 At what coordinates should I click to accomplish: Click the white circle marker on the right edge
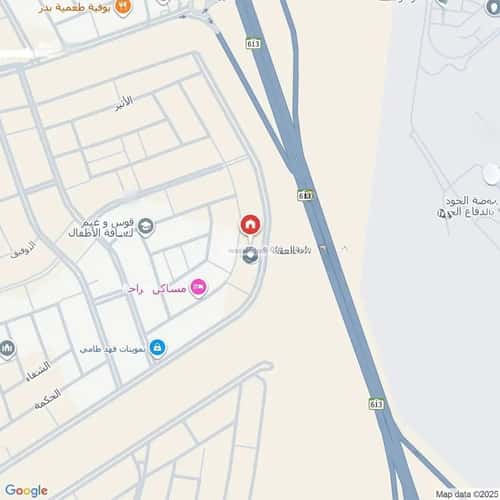coord(492,174)
